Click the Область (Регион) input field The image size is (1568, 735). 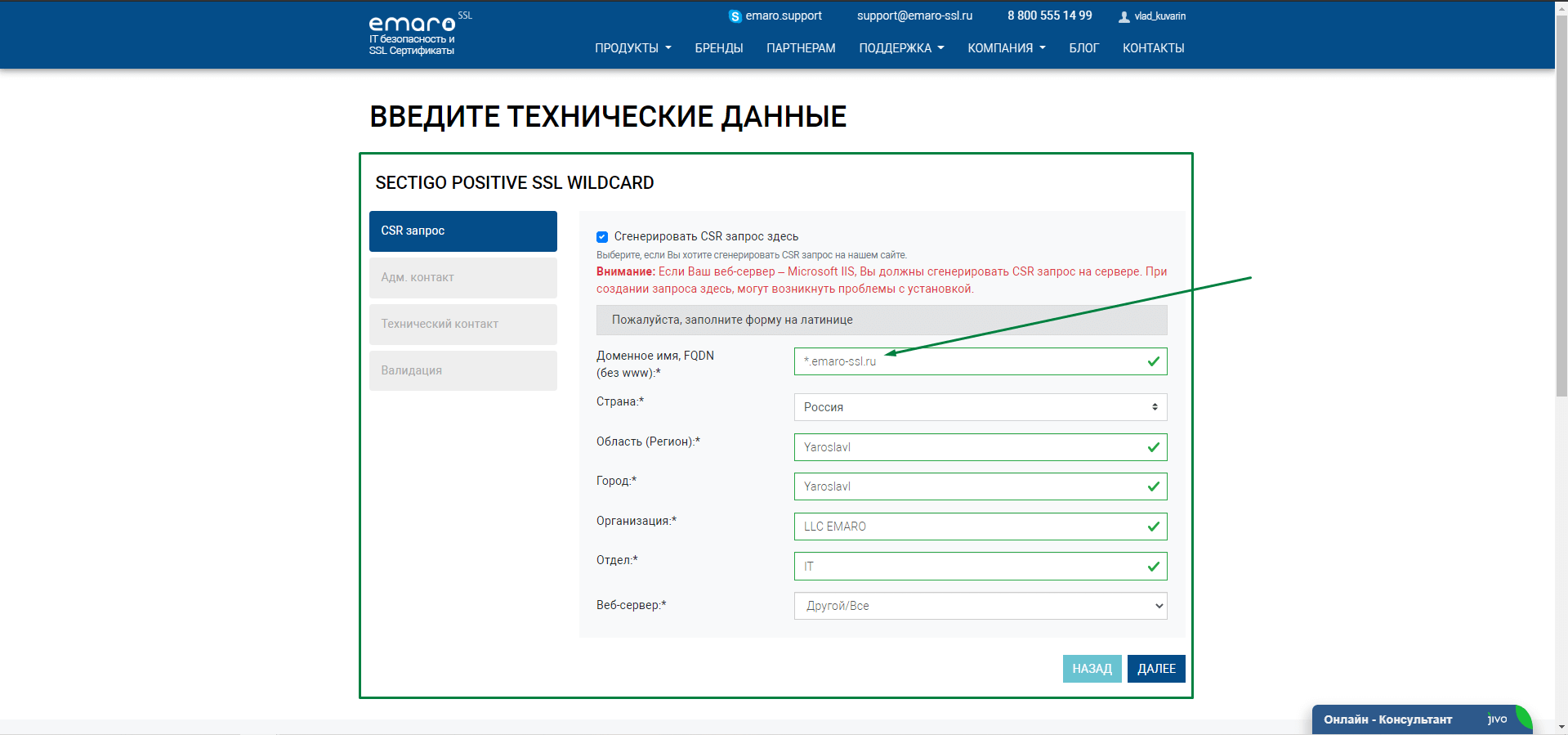pyautogui.click(x=981, y=447)
